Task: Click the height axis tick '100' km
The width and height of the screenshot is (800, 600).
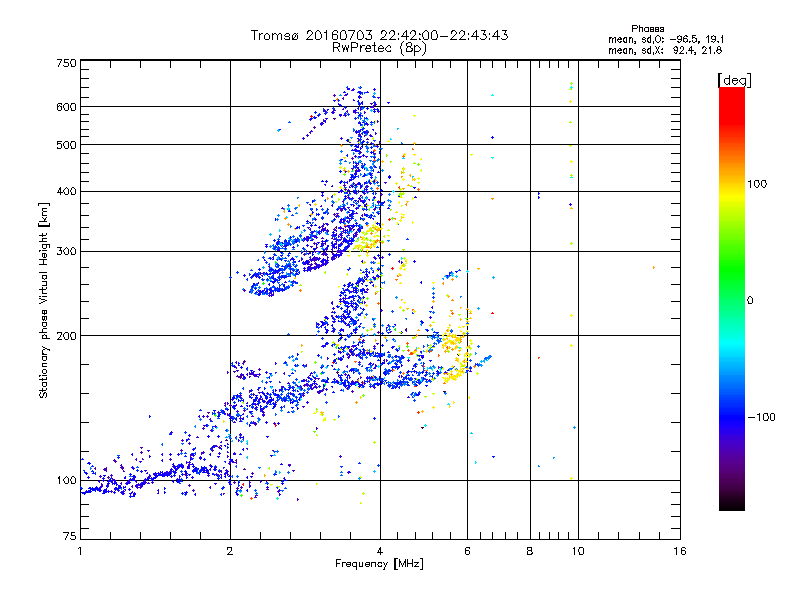Action: point(66,480)
